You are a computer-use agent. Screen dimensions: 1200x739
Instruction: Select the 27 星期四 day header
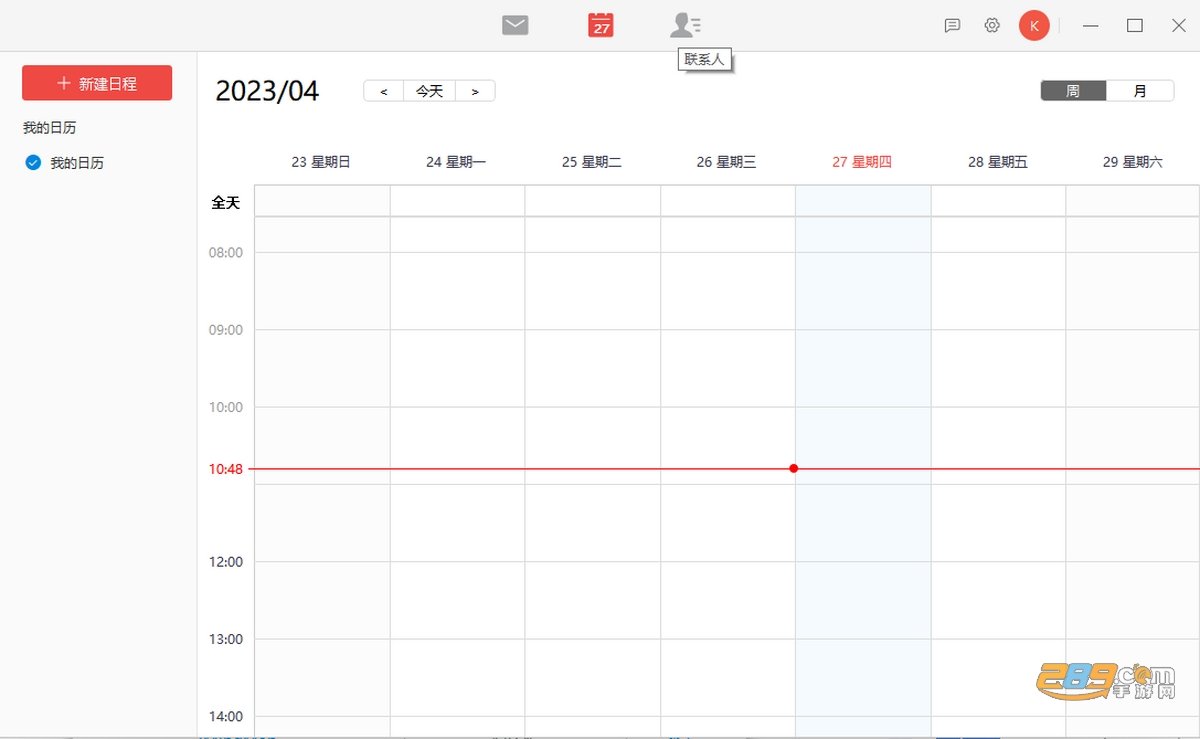pos(862,162)
